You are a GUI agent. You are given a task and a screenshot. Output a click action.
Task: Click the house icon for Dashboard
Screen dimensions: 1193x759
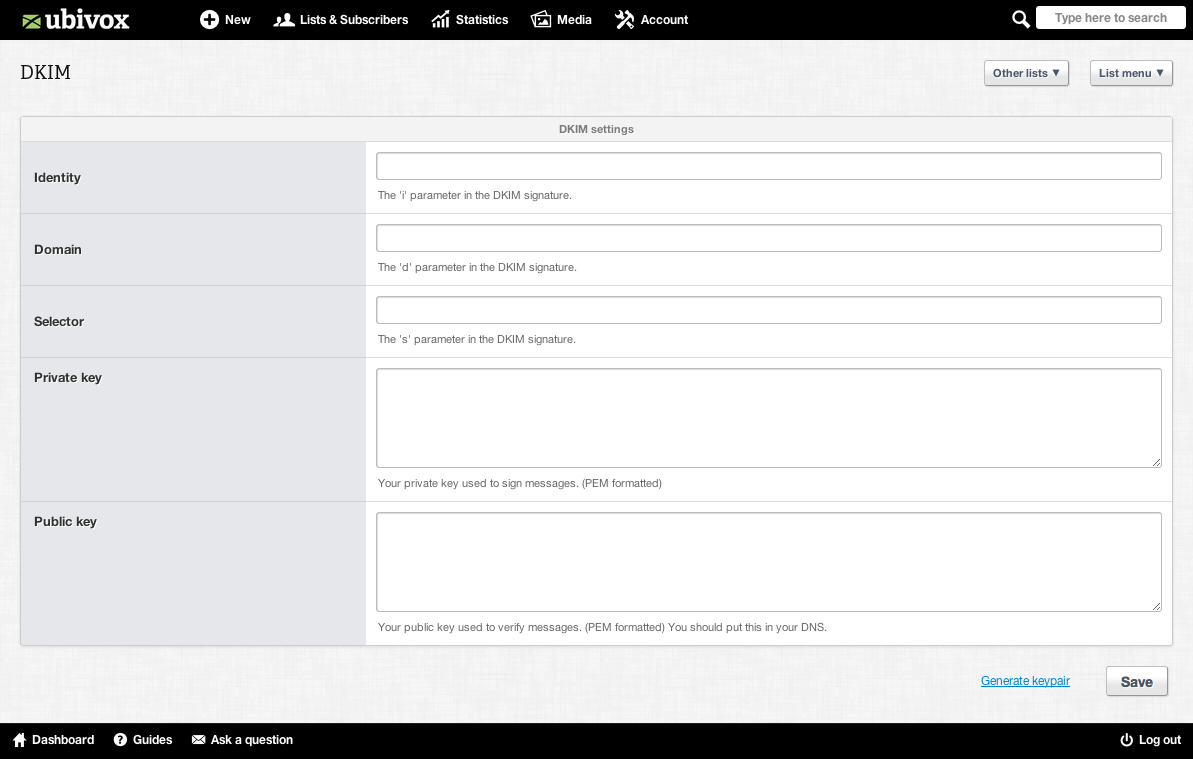(x=20, y=740)
